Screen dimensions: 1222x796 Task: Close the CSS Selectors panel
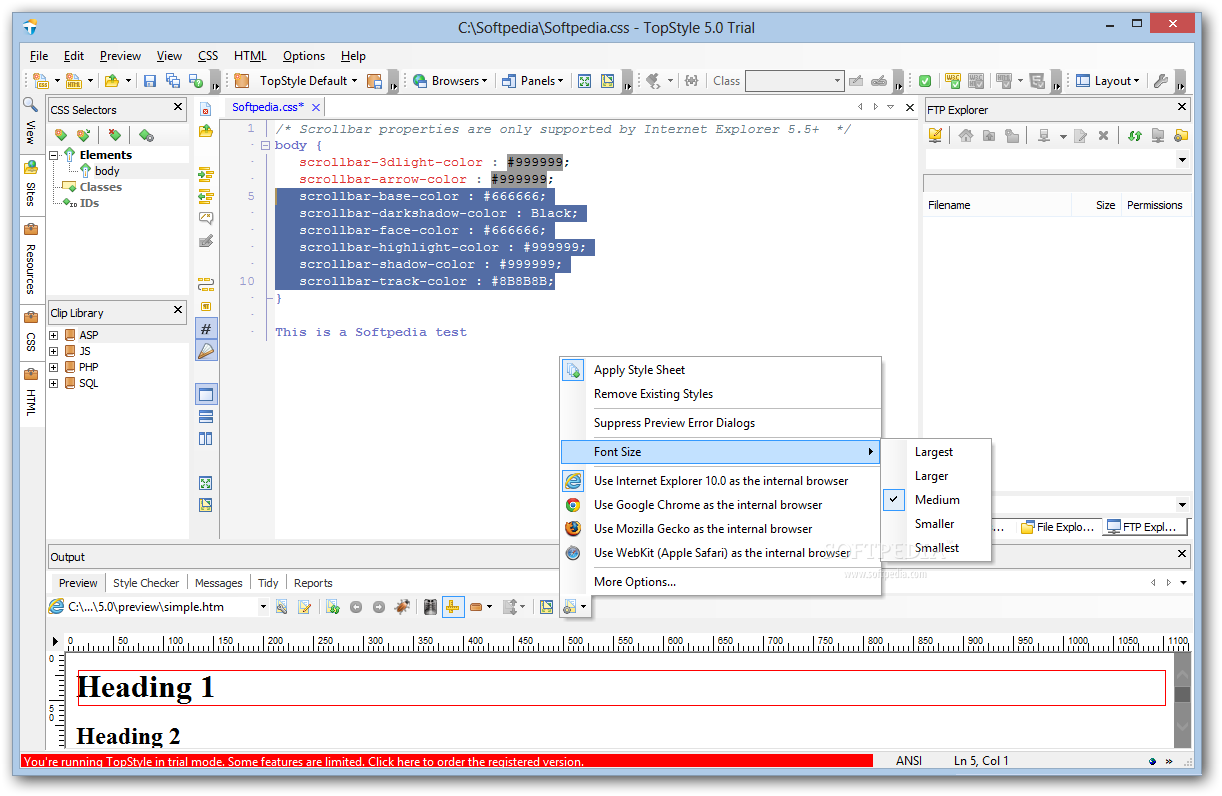click(177, 108)
